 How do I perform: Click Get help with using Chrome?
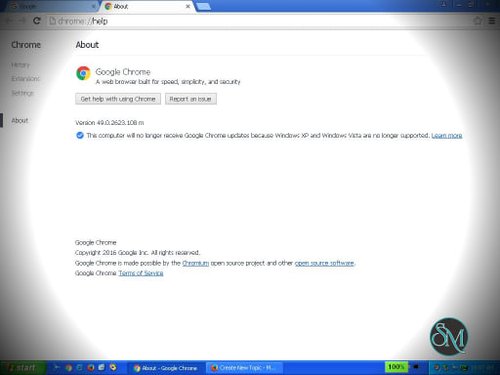click(118, 99)
